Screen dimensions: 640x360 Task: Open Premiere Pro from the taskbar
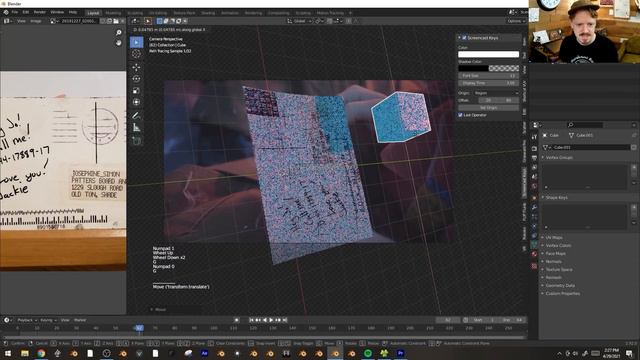click(400, 353)
